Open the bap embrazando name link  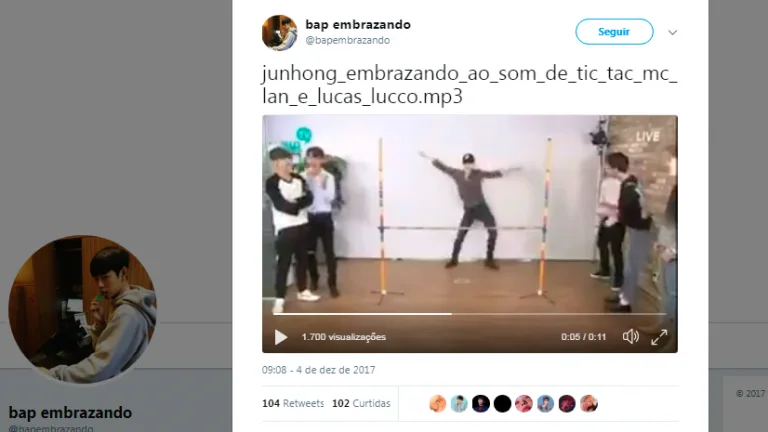[x=358, y=24]
